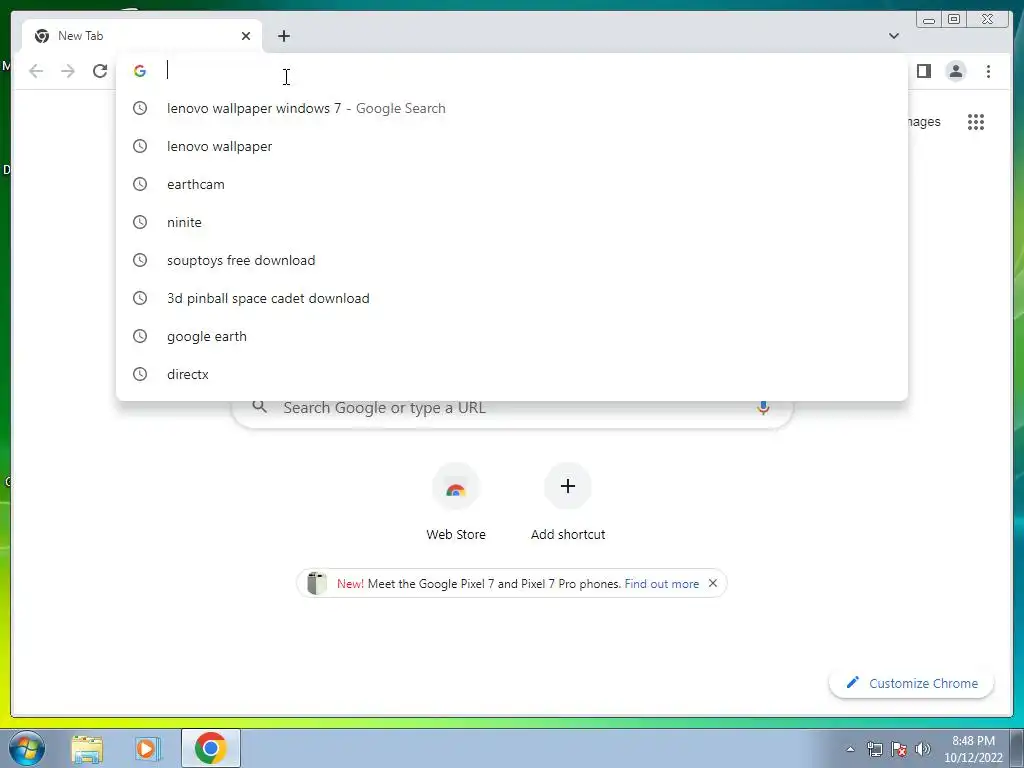Open the Images link
Screen dimensions: 1024x768
click(x=925, y=121)
